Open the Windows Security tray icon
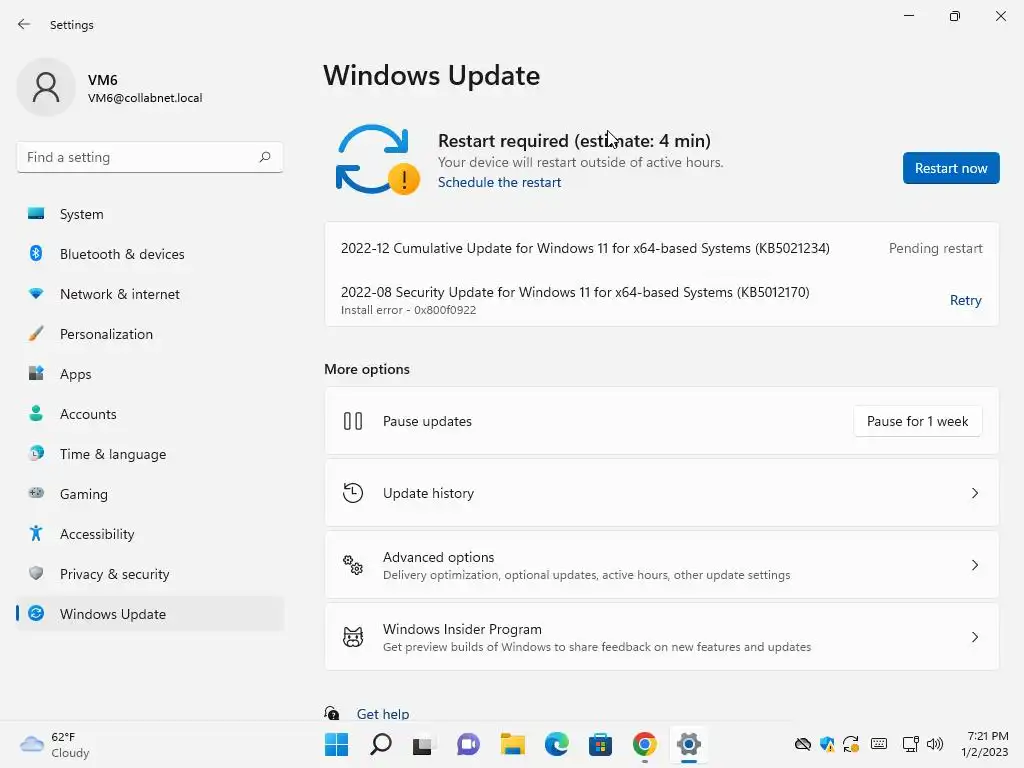Image resolution: width=1024 pixels, height=768 pixels. 827,744
